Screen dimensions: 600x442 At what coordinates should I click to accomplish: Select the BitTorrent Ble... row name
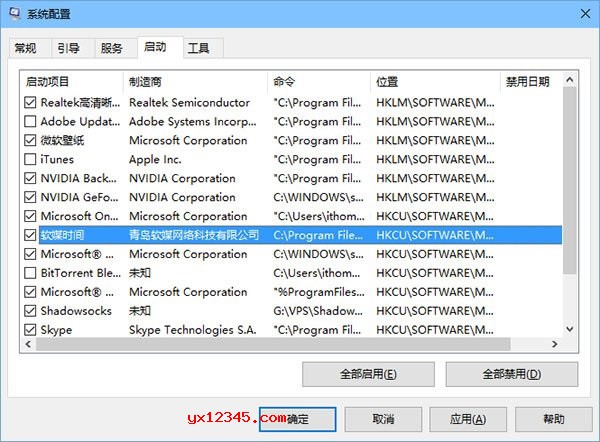tap(80, 273)
